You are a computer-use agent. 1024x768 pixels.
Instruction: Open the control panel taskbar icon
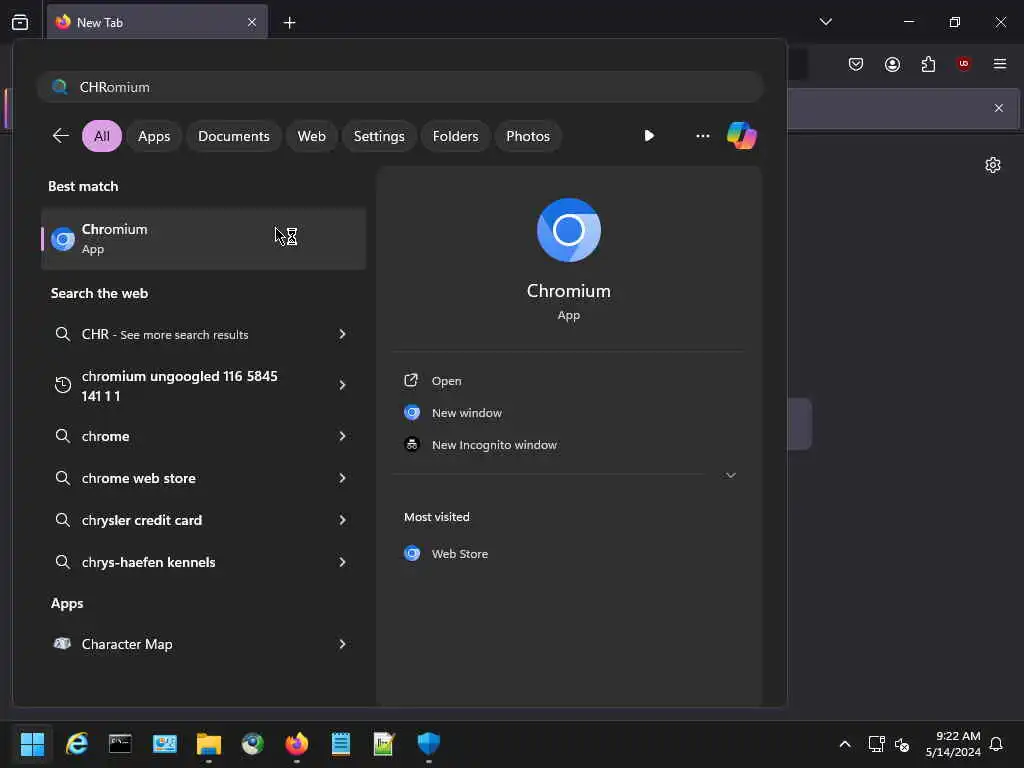point(165,744)
